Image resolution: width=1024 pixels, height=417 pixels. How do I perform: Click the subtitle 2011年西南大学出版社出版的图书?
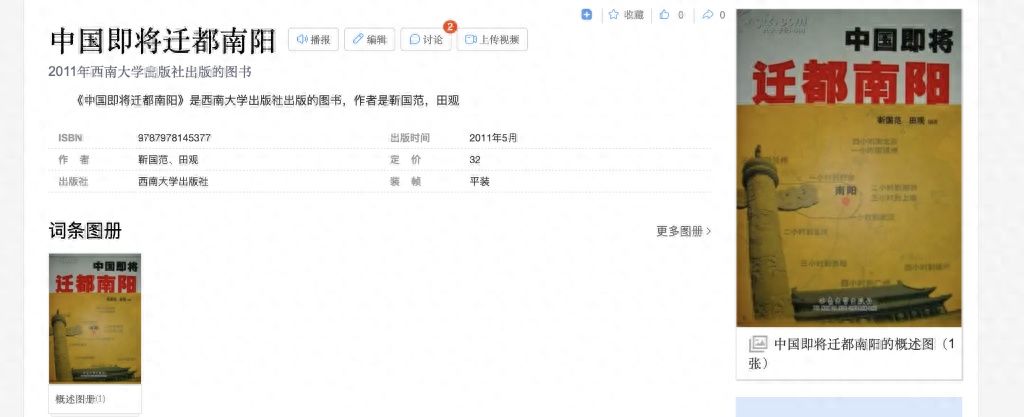tap(150, 72)
